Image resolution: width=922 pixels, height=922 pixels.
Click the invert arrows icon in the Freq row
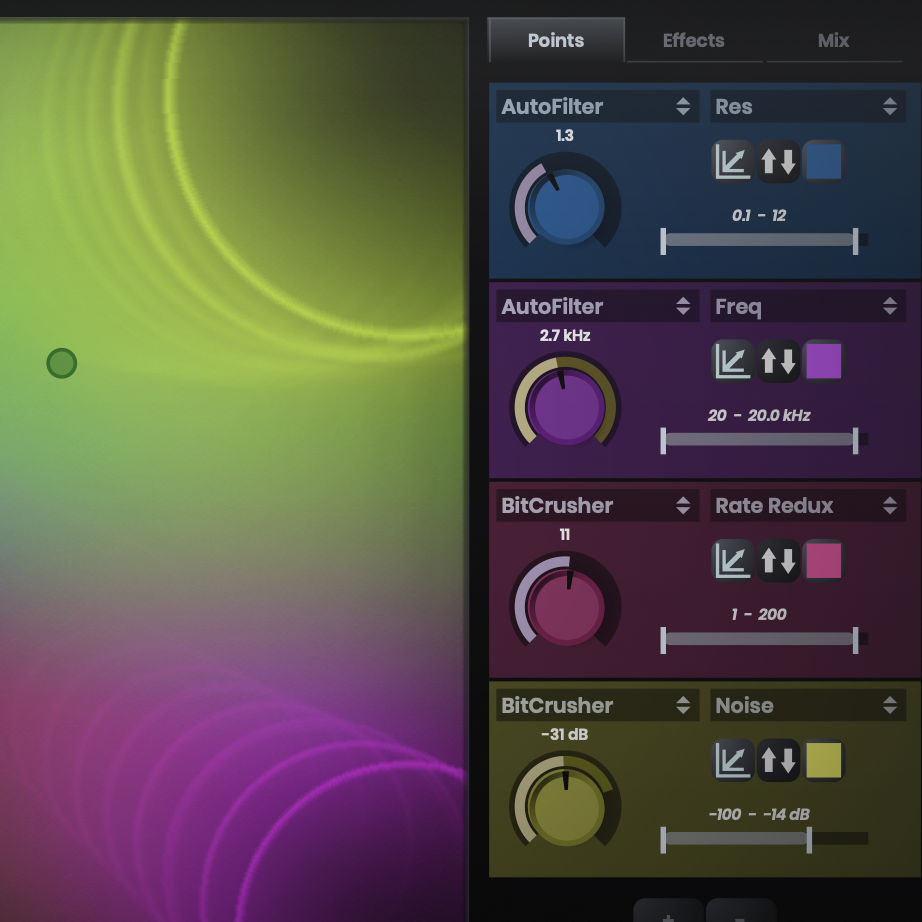[778, 361]
